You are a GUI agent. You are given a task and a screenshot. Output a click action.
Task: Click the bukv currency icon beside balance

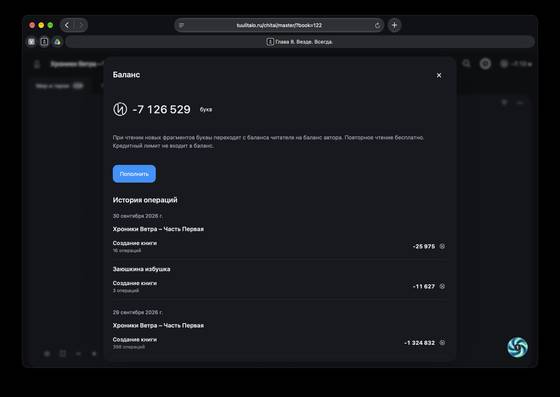pos(120,109)
